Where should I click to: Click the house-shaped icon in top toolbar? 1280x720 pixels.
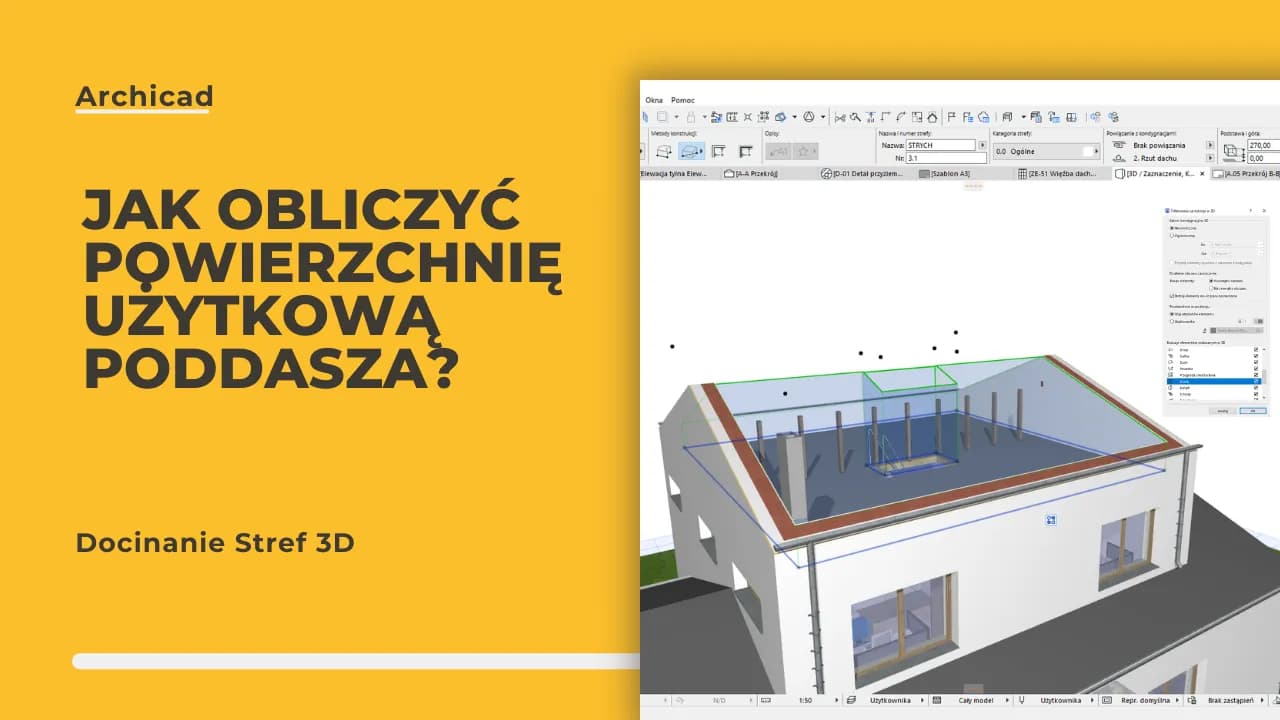click(933, 117)
